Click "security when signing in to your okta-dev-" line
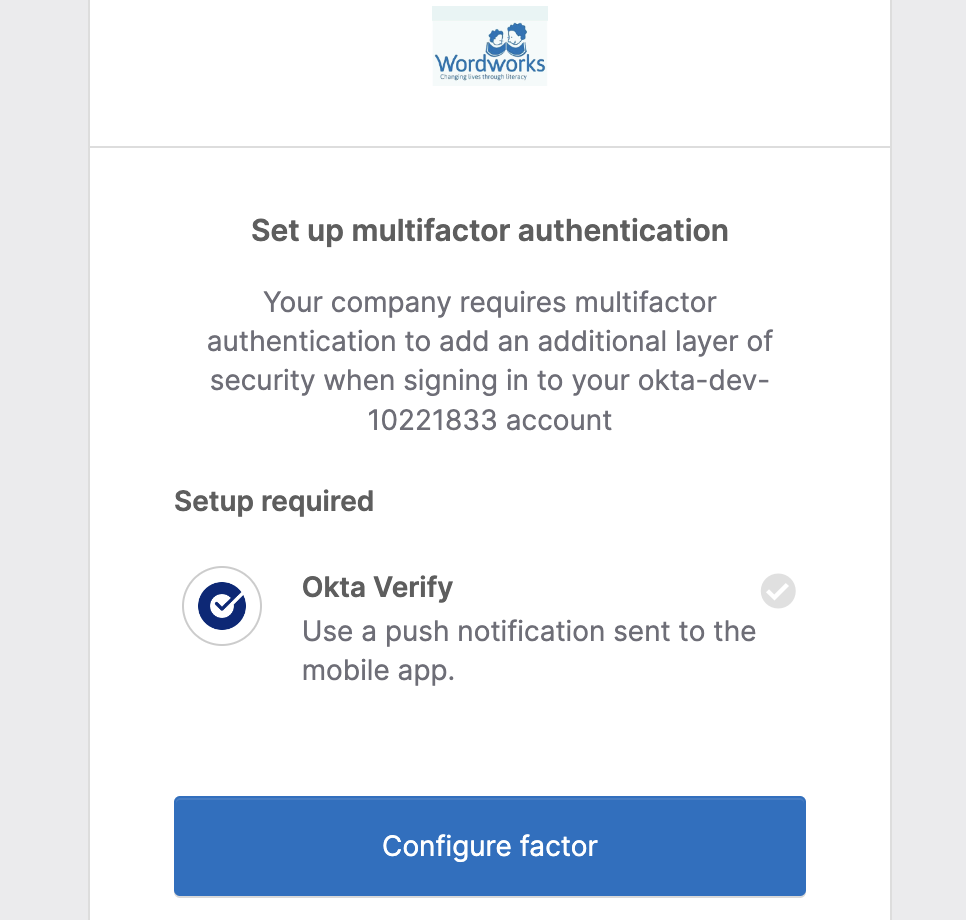 pos(489,381)
